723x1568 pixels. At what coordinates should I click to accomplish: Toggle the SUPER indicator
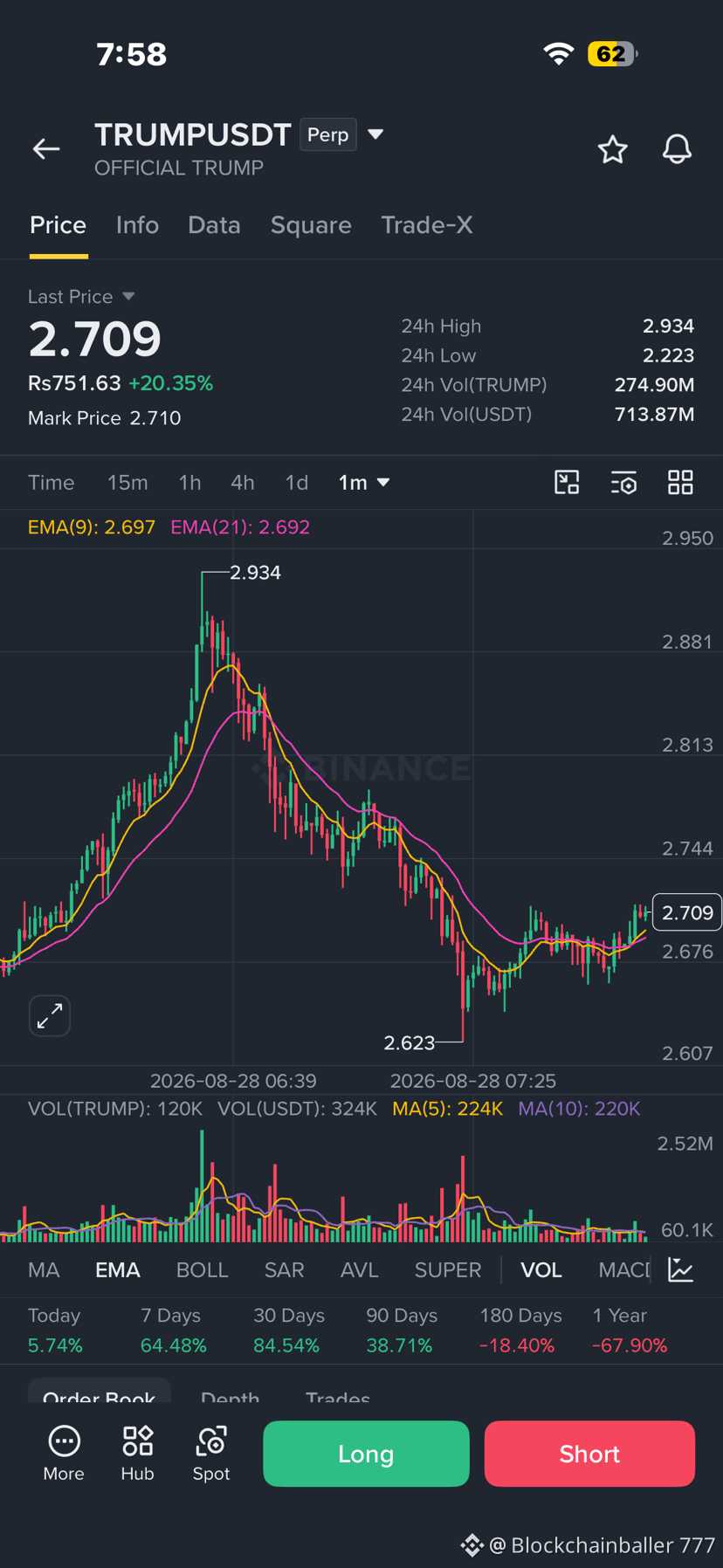click(x=448, y=1269)
